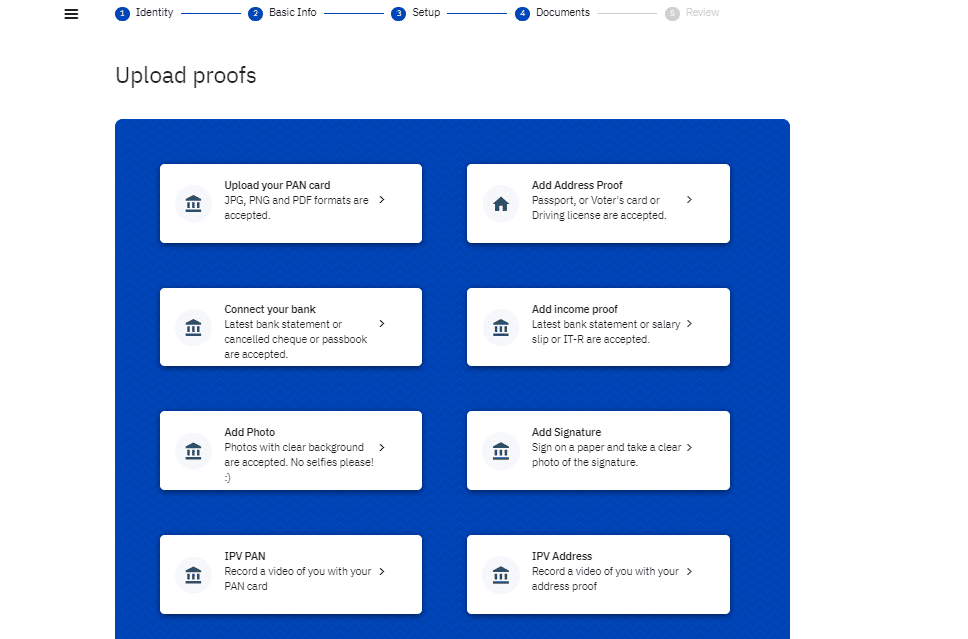
Task: Click step 1 circle for Identity
Action: point(122,14)
